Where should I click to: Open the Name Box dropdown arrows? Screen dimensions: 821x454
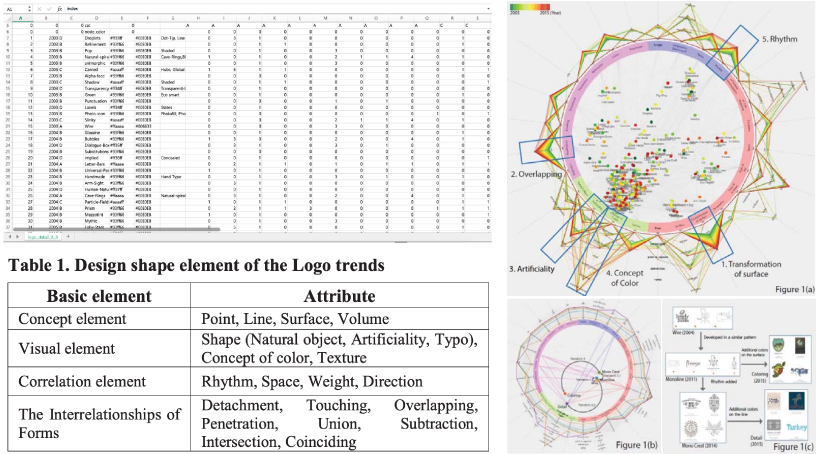[x=29, y=9]
